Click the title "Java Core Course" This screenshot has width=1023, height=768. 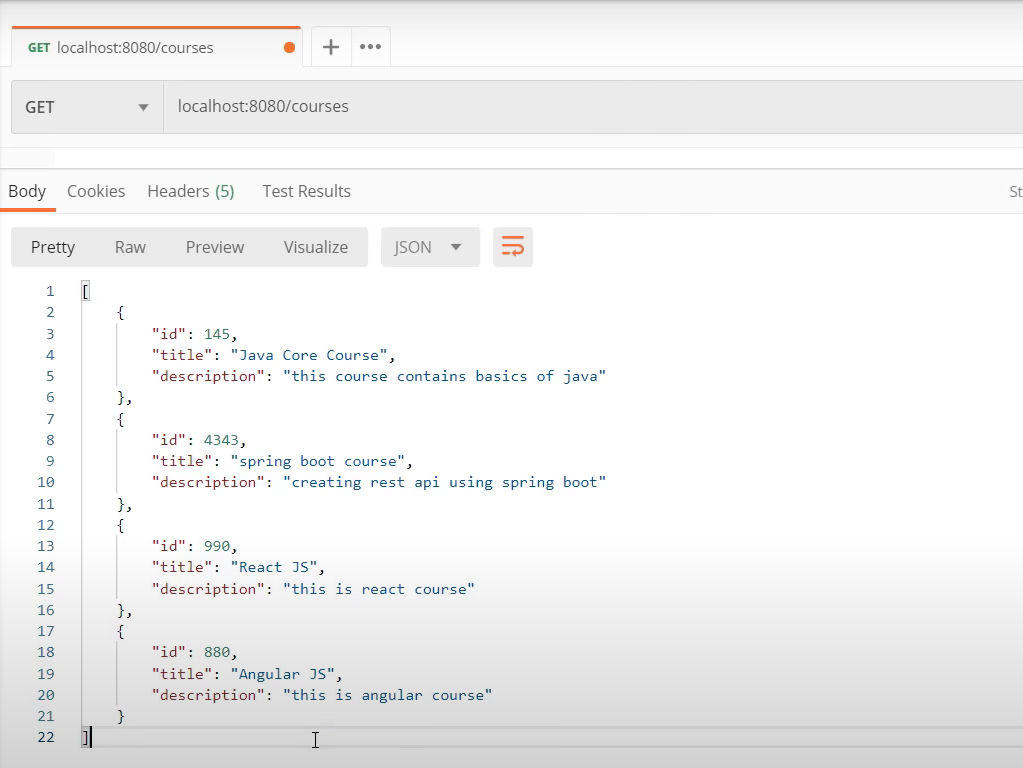[309, 355]
